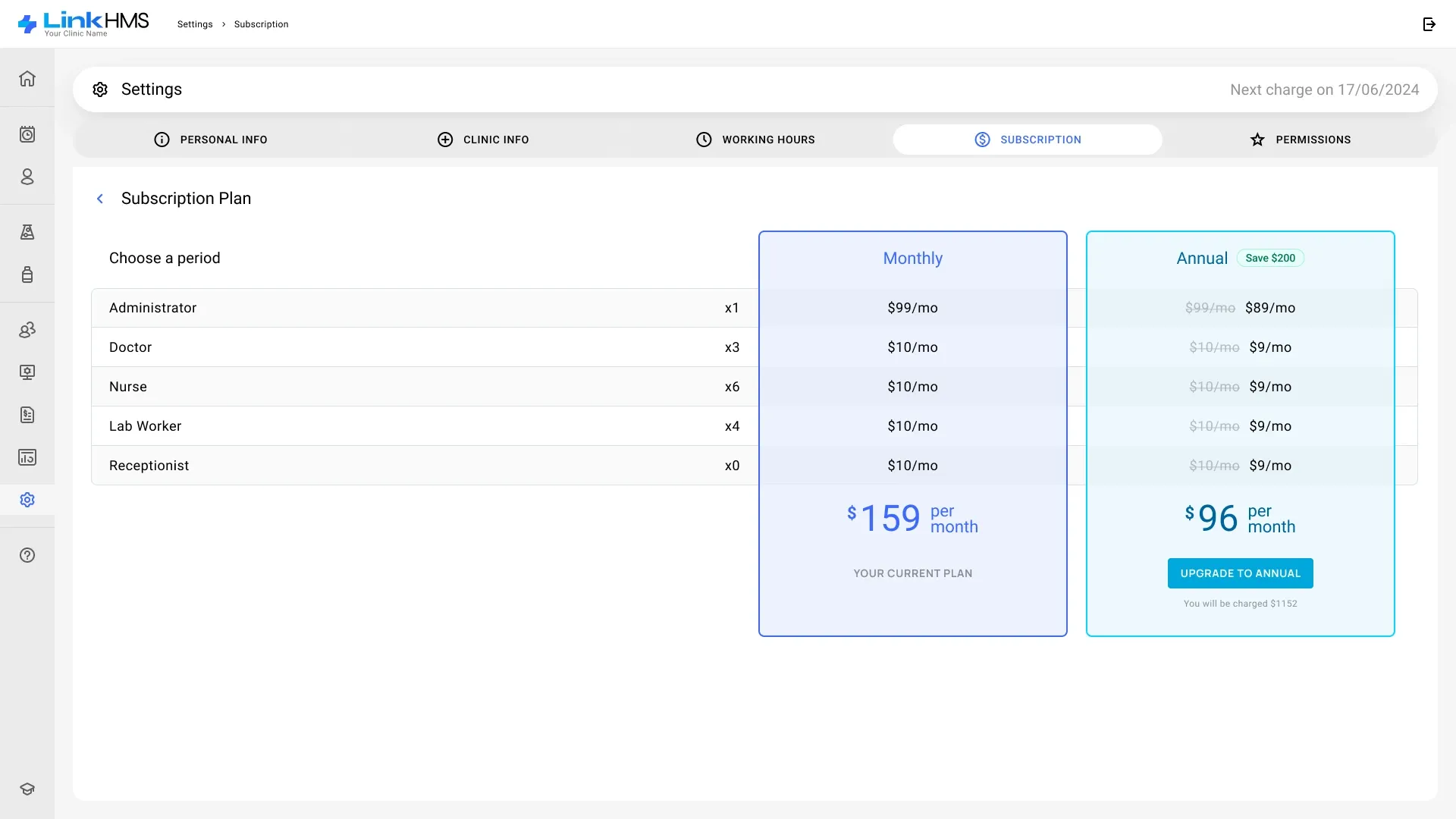
Task: Open the reports chart icon in sidebar
Action: [27, 457]
